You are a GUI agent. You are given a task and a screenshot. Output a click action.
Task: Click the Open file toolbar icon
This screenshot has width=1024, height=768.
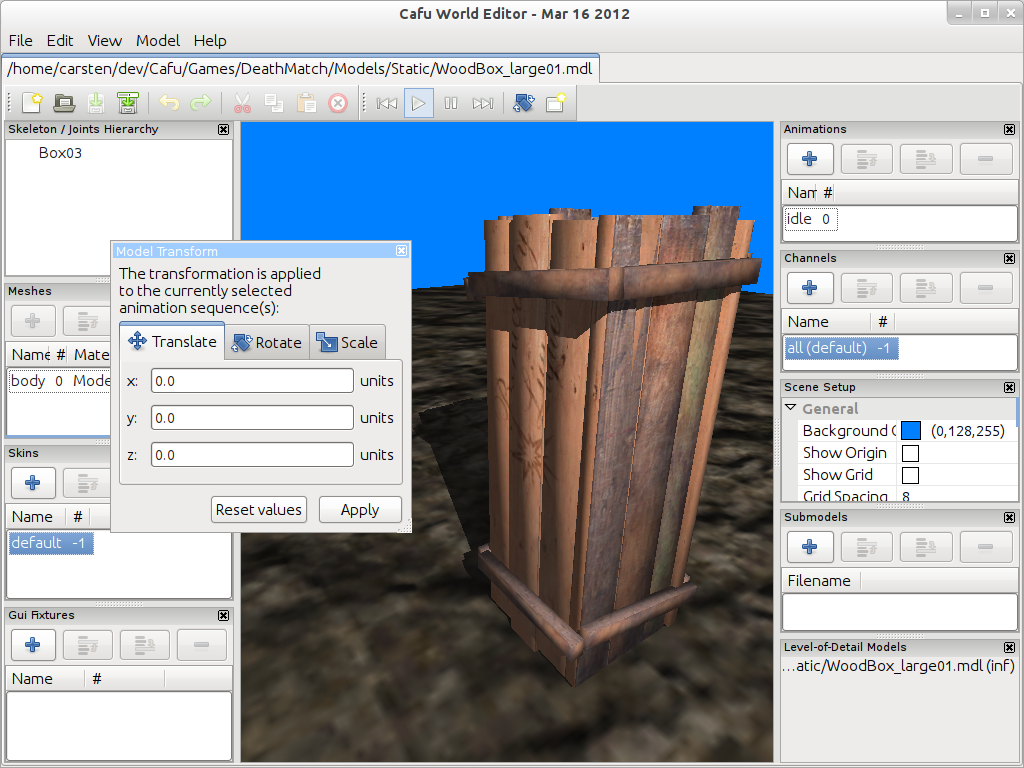(64, 103)
